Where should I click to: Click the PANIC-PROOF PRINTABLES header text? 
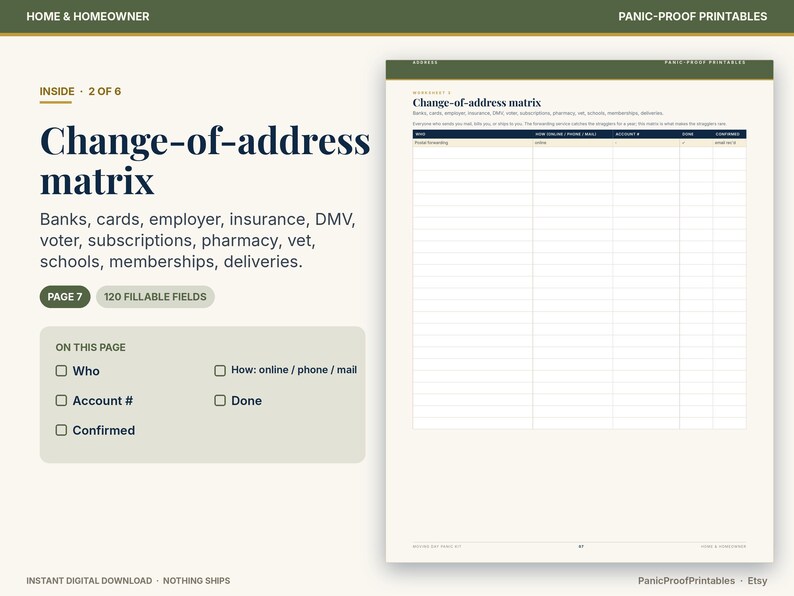pyautogui.click(x=692, y=16)
